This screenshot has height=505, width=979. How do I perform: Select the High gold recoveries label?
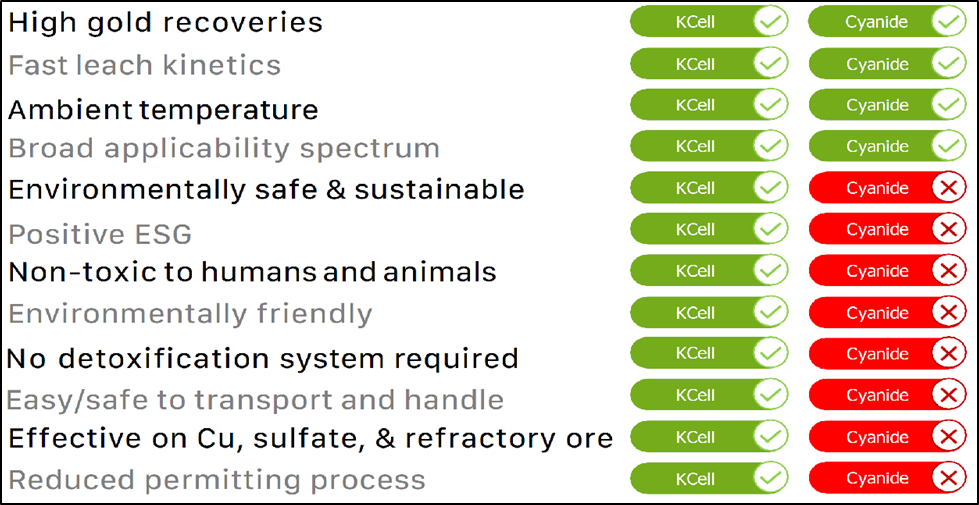(x=166, y=22)
